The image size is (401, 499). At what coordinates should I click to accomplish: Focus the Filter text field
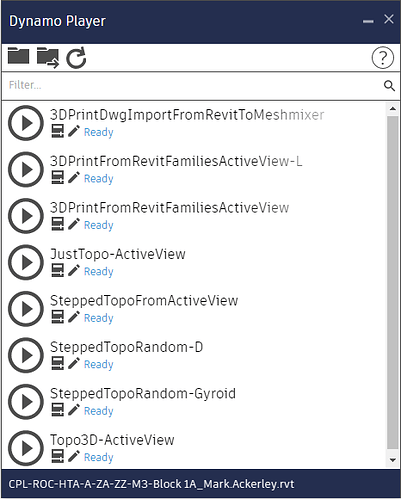193,86
